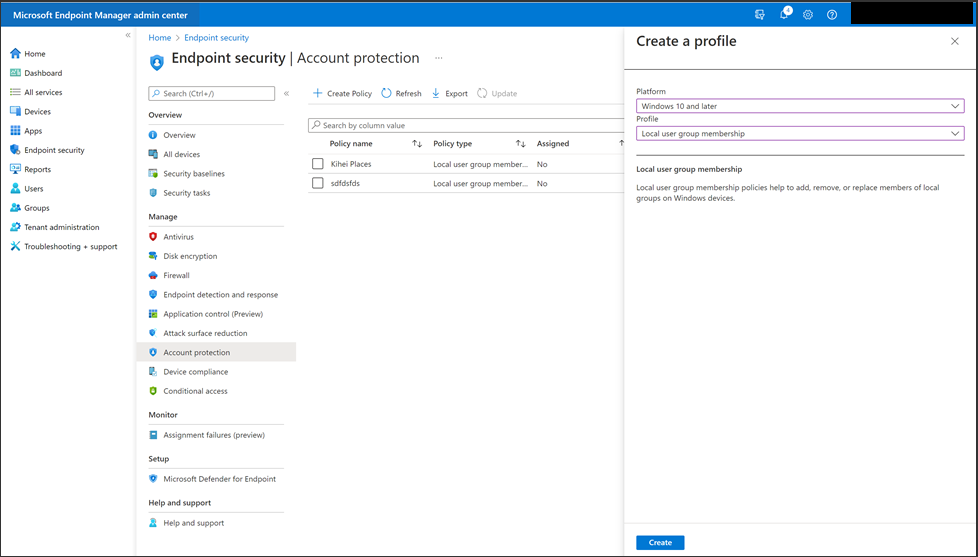Click the Groups icon in left navigation

pos(16,208)
